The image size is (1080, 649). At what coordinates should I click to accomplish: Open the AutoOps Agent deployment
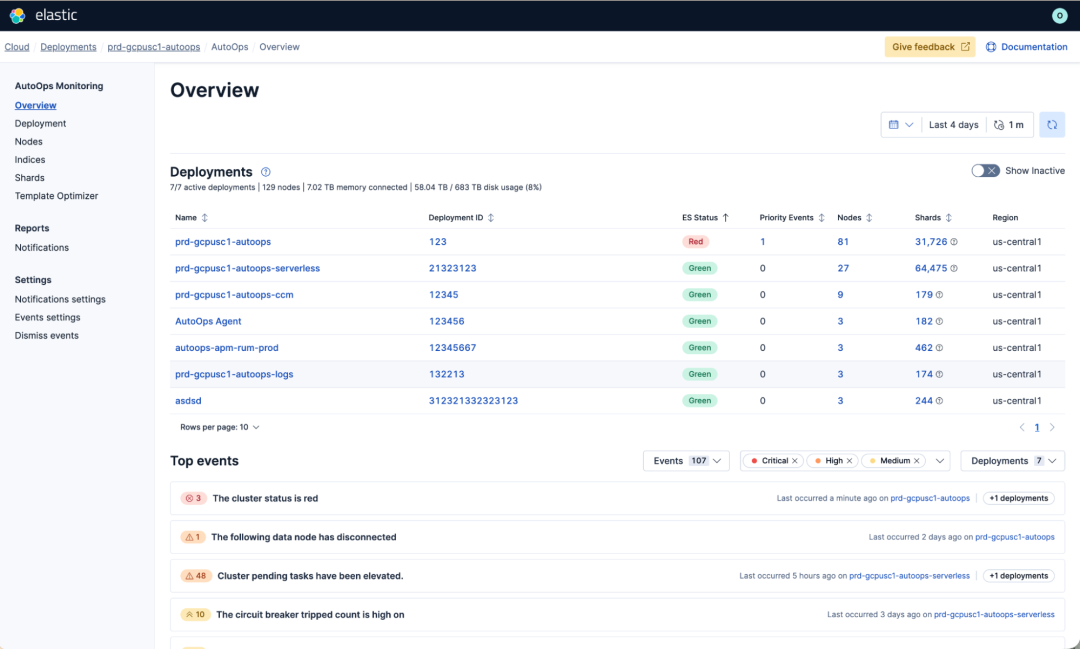[208, 321]
